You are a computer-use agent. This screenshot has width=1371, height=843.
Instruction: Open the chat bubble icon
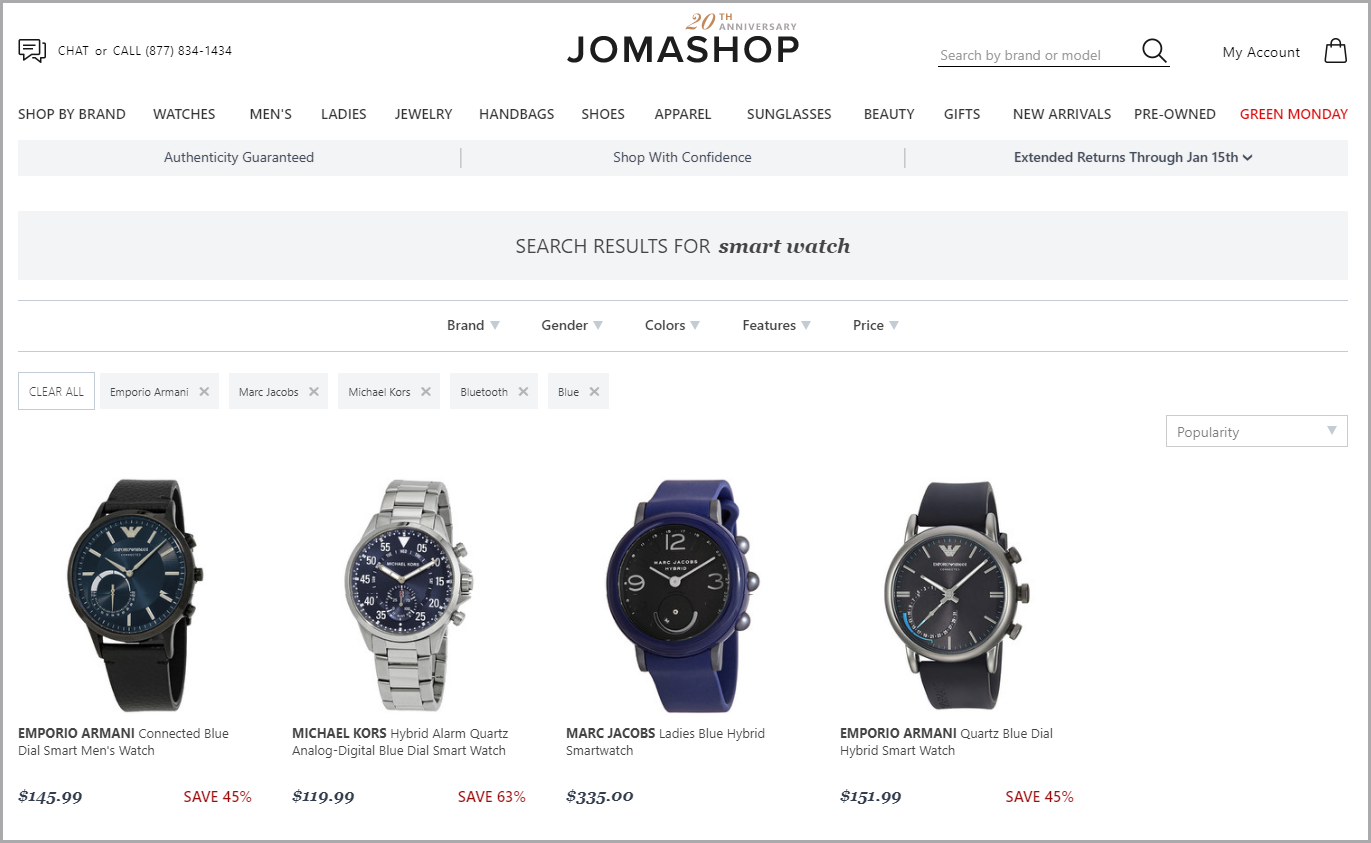coord(32,50)
